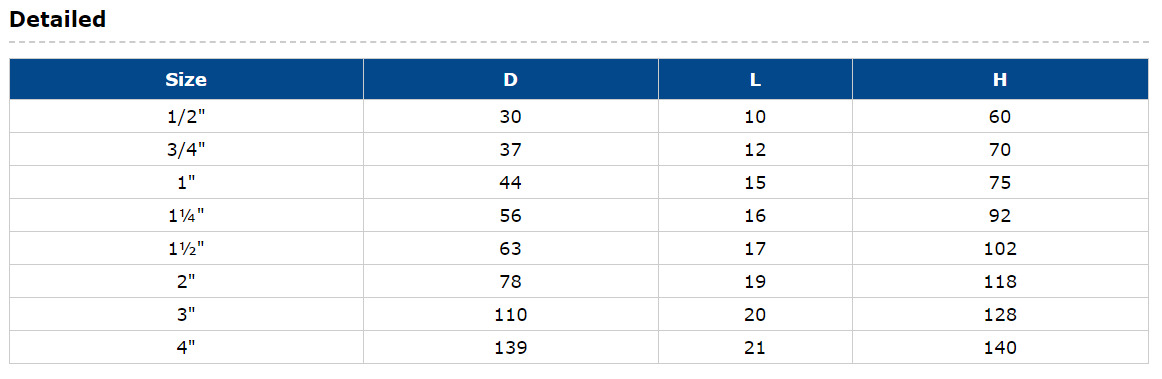Click H value 92 cell
1162x379 pixels.
(x=1000, y=215)
